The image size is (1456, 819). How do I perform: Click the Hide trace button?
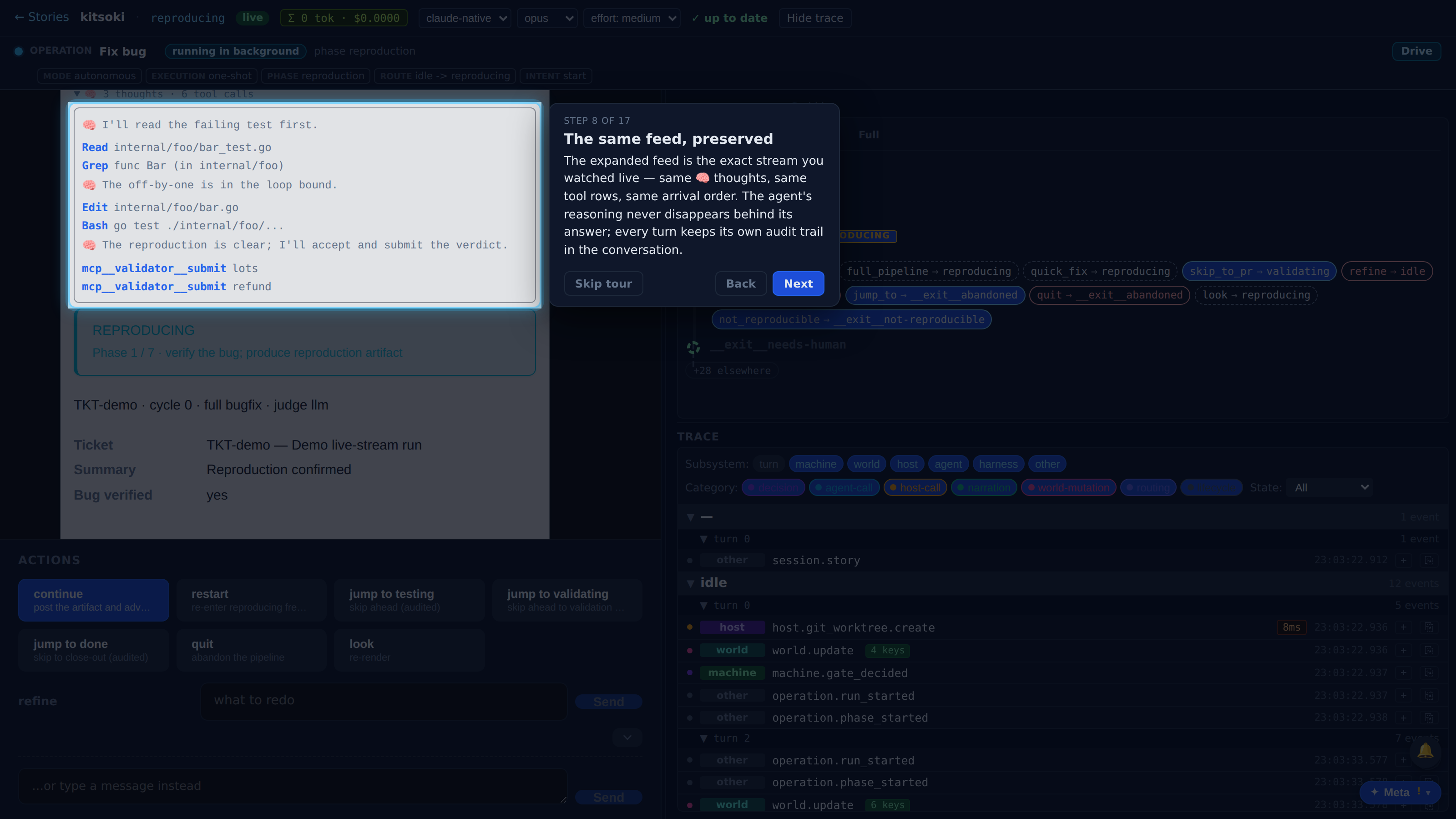coord(814,18)
